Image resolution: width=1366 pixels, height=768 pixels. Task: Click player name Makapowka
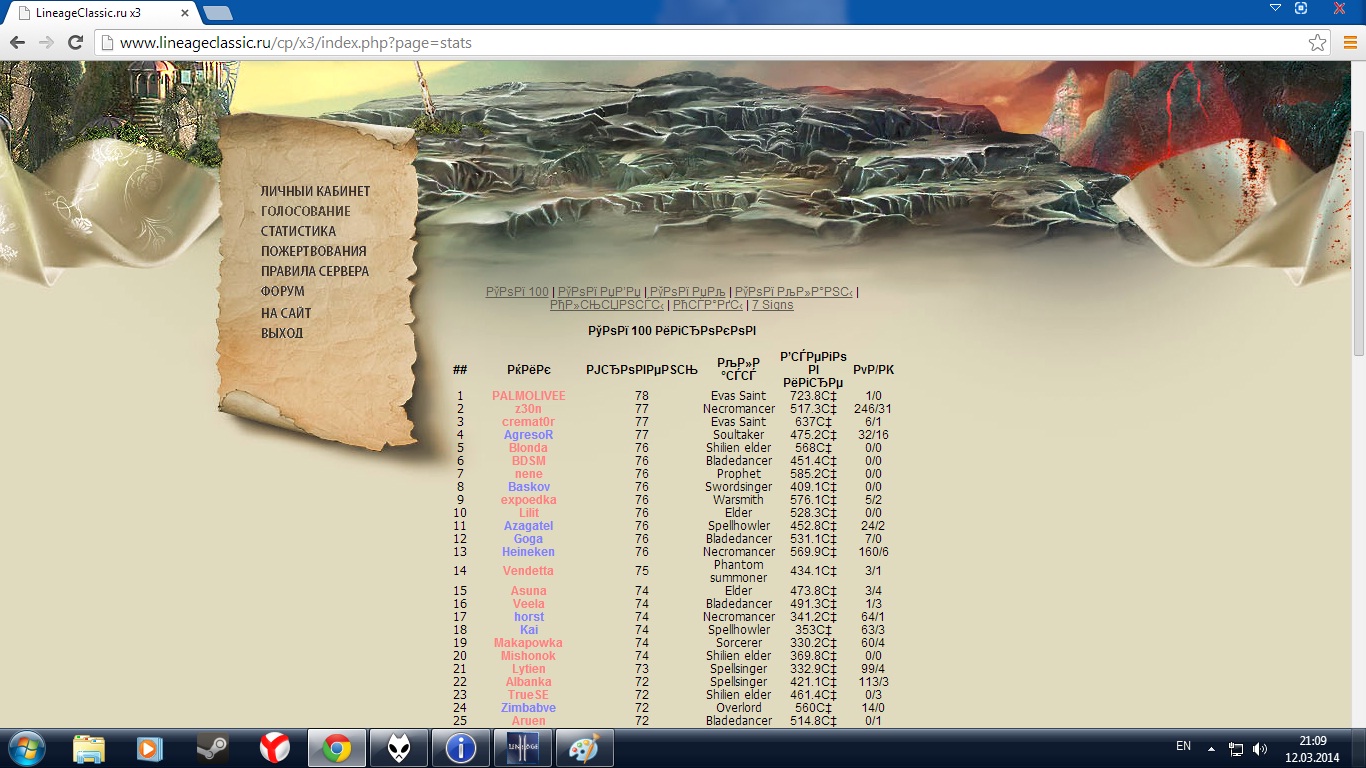click(x=529, y=643)
